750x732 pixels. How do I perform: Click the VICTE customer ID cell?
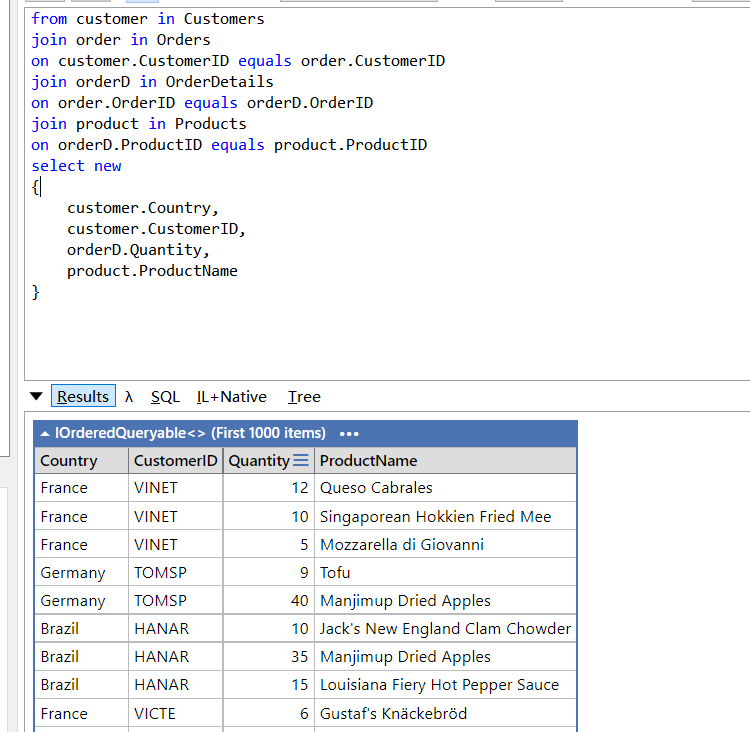[x=176, y=713]
